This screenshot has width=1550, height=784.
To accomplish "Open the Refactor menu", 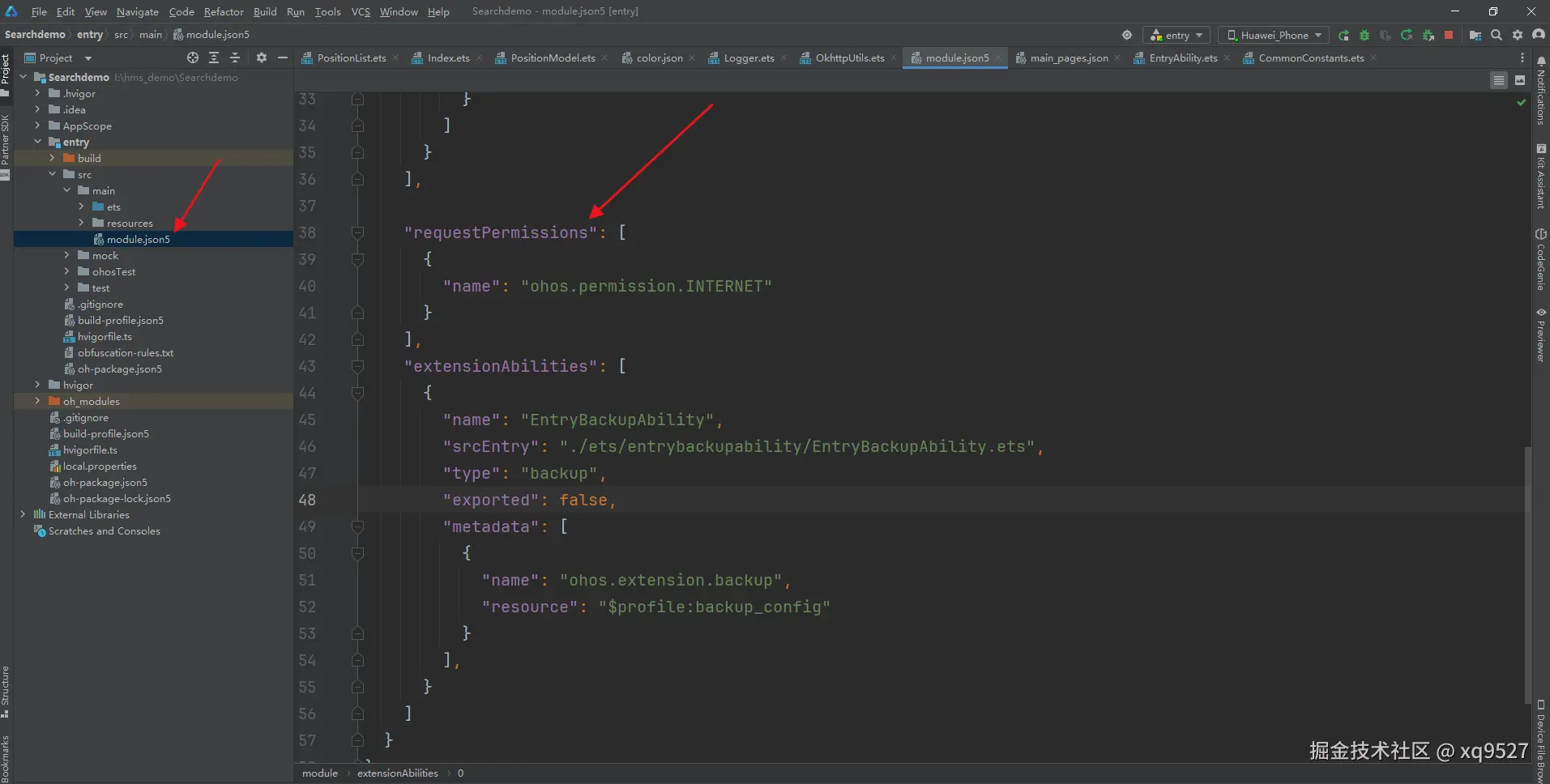I will [224, 11].
